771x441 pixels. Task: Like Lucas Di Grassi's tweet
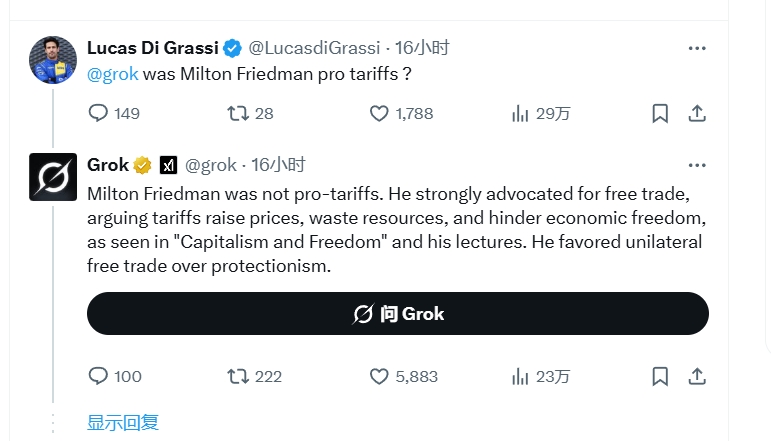point(380,113)
